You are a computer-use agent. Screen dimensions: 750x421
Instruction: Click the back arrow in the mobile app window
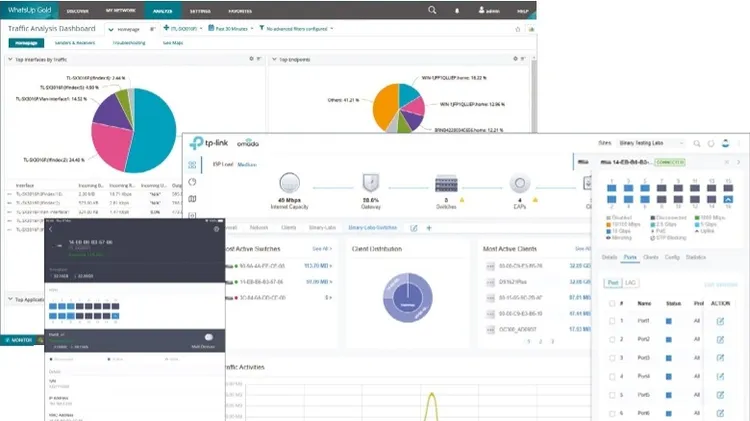point(51,229)
